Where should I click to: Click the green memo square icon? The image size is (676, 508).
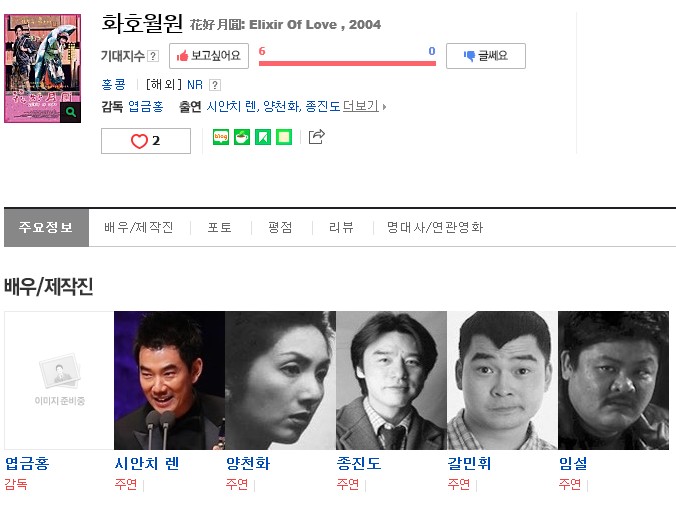(x=284, y=137)
